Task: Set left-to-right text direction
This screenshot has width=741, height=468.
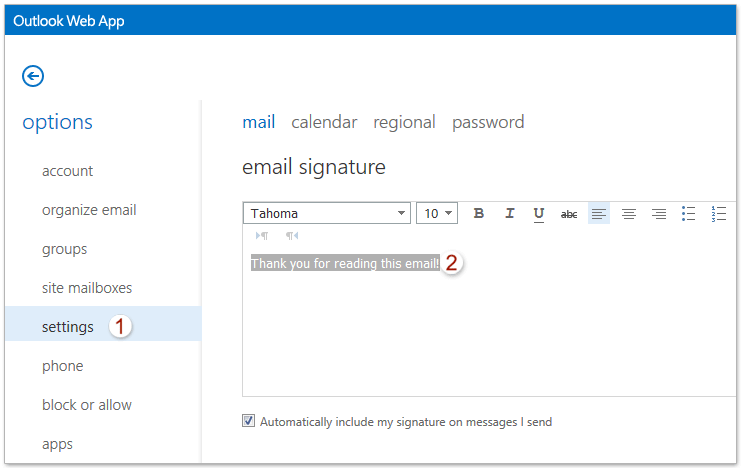Action: (x=262, y=236)
